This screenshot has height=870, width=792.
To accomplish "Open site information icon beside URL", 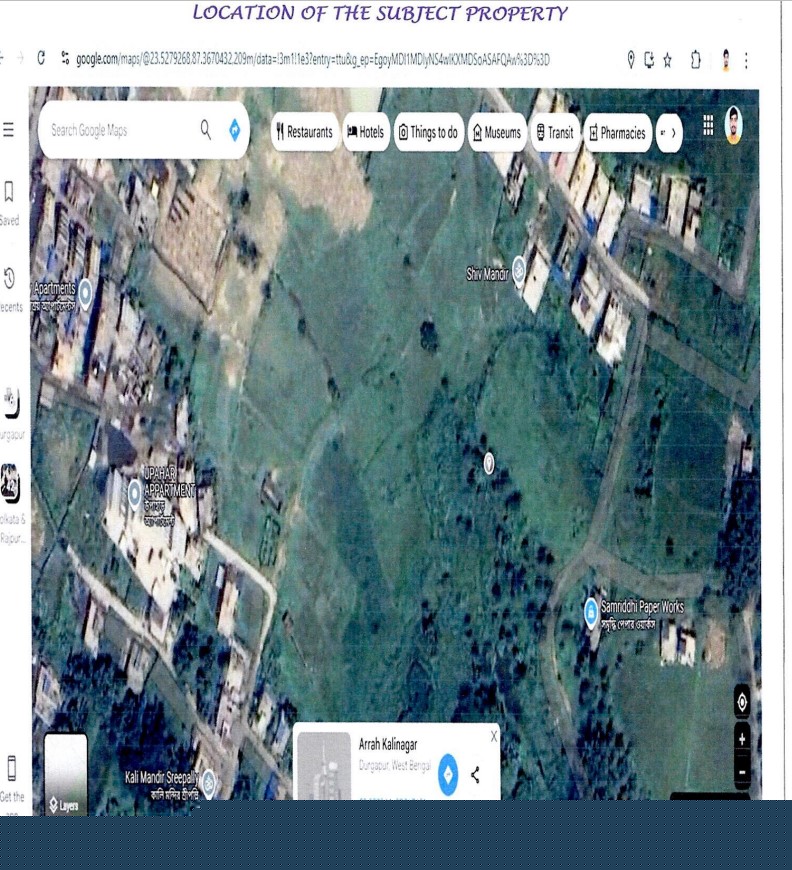I will click(x=65, y=58).
